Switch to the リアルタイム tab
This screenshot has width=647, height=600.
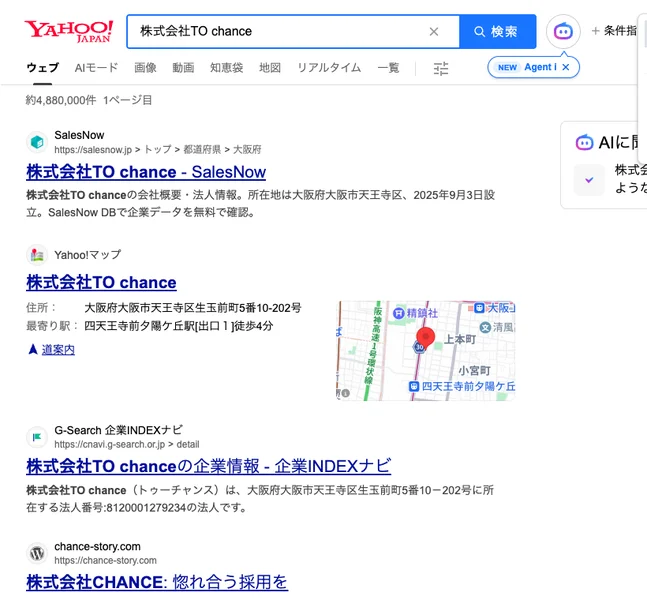(x=329, y=68)
